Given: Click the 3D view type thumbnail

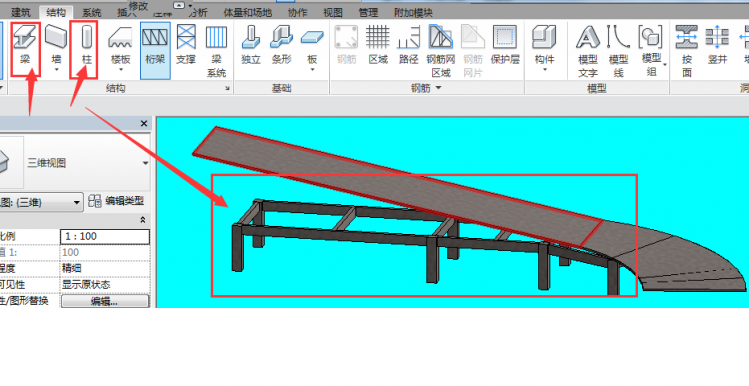Looking at the screenshot, I should [x=10, y=162].
